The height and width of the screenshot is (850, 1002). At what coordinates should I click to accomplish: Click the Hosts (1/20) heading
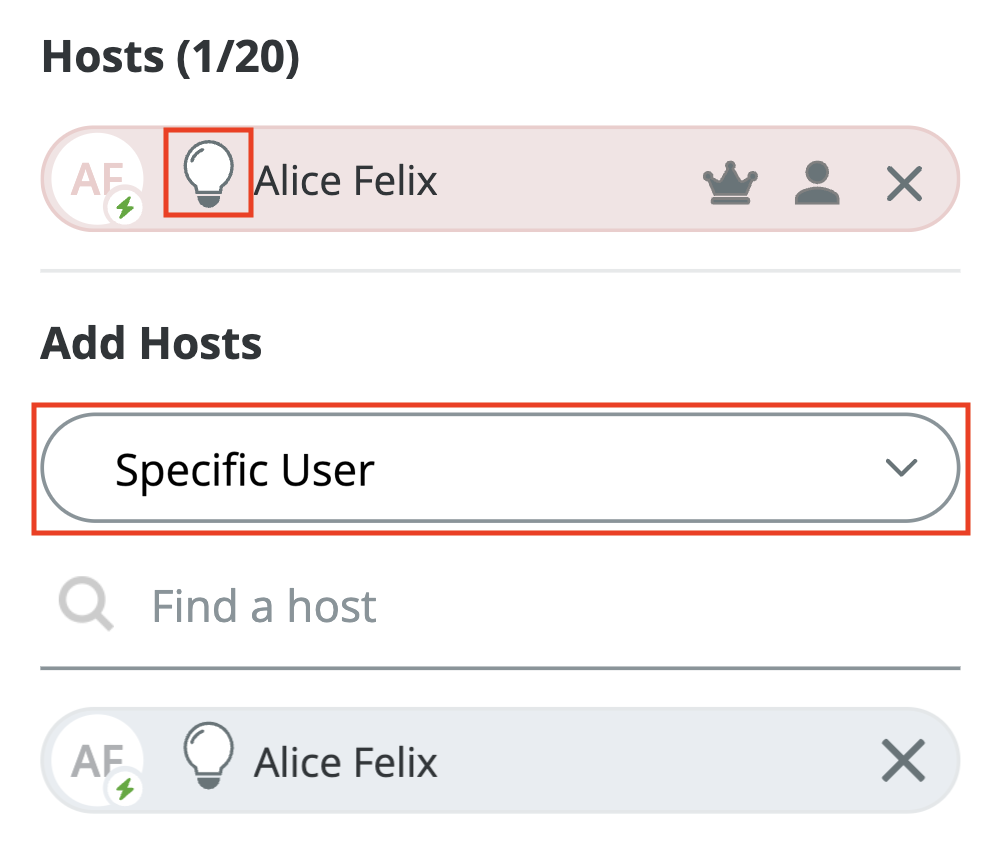[x=171, y=58]
